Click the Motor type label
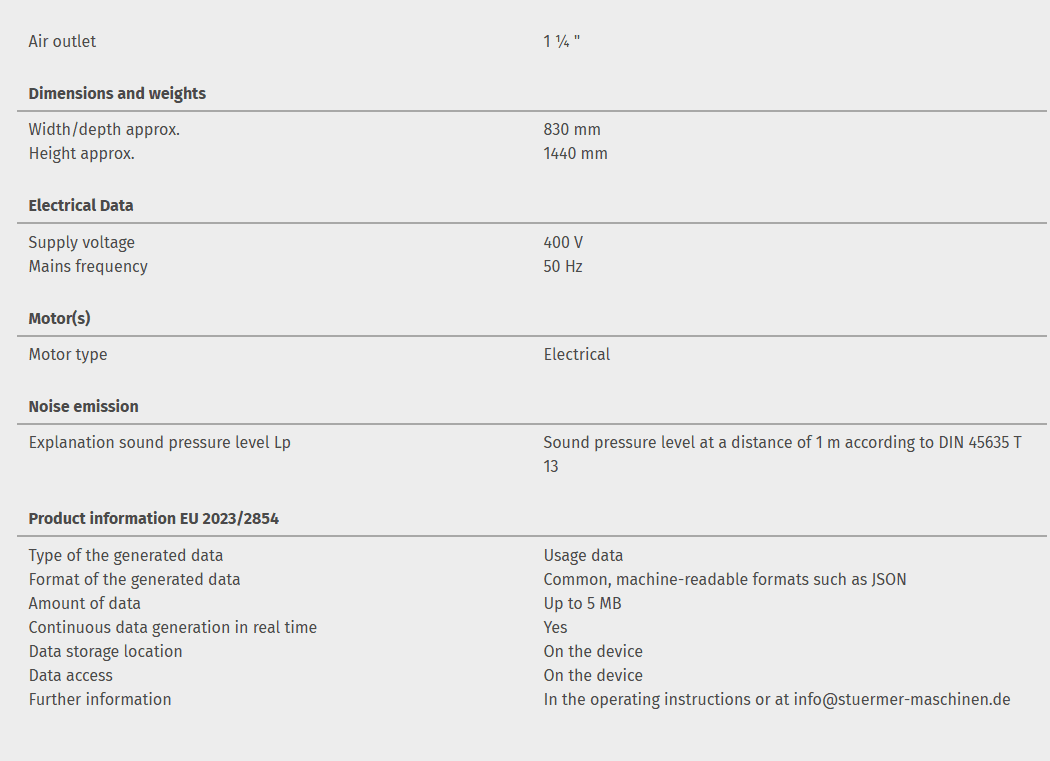Viewport: 1050px width, 761px height. click(x=68, y=354)
